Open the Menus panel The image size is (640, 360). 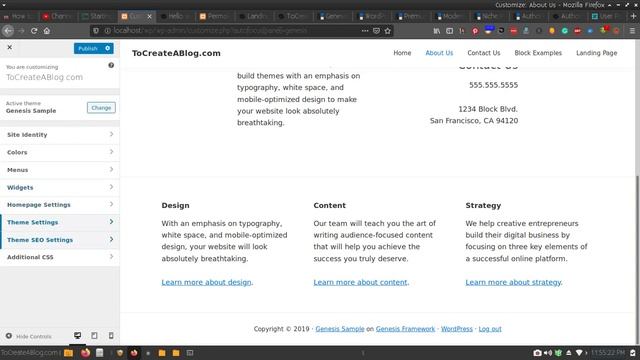(60, 170)
